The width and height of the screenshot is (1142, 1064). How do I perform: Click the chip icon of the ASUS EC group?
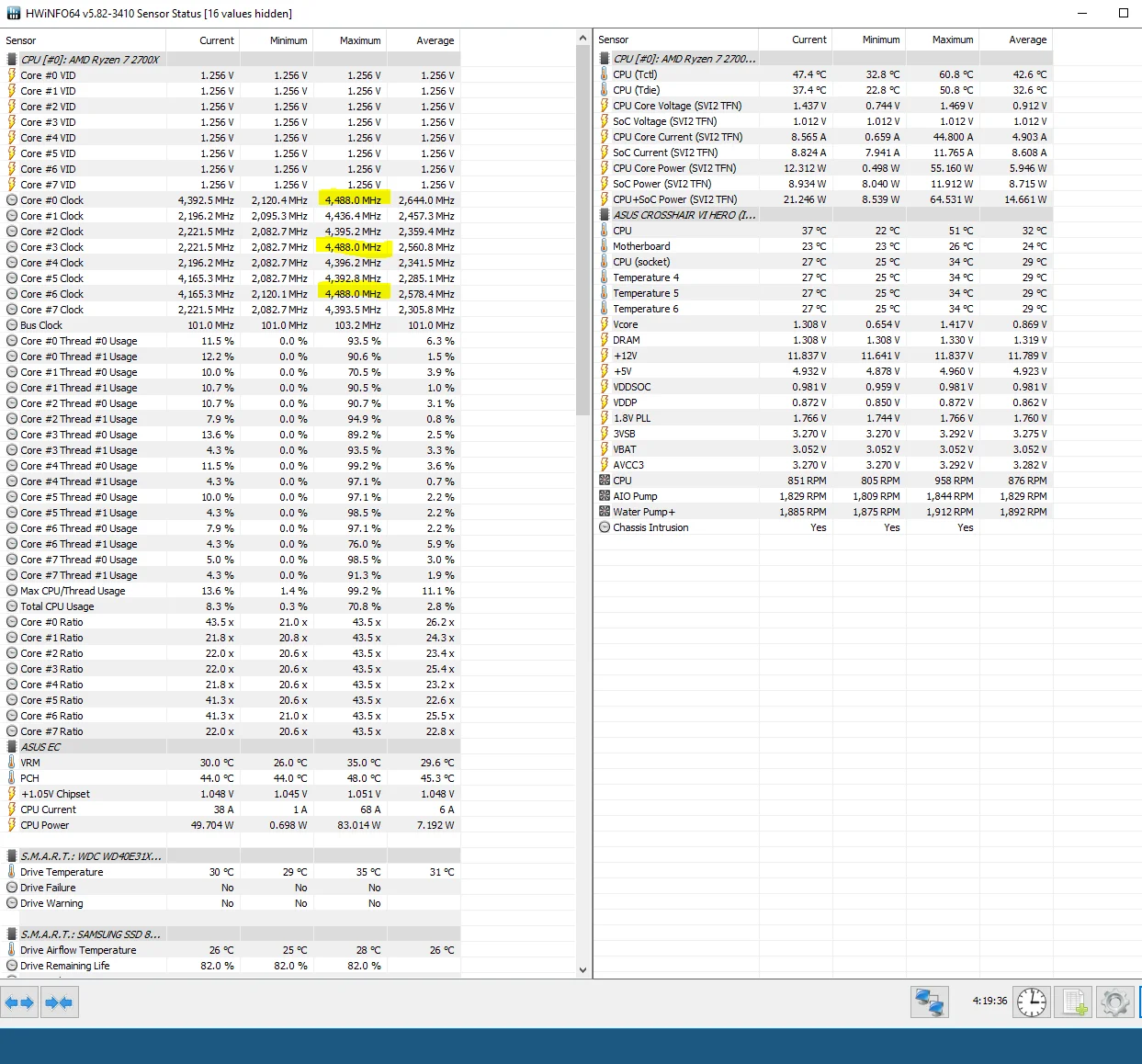12,747
